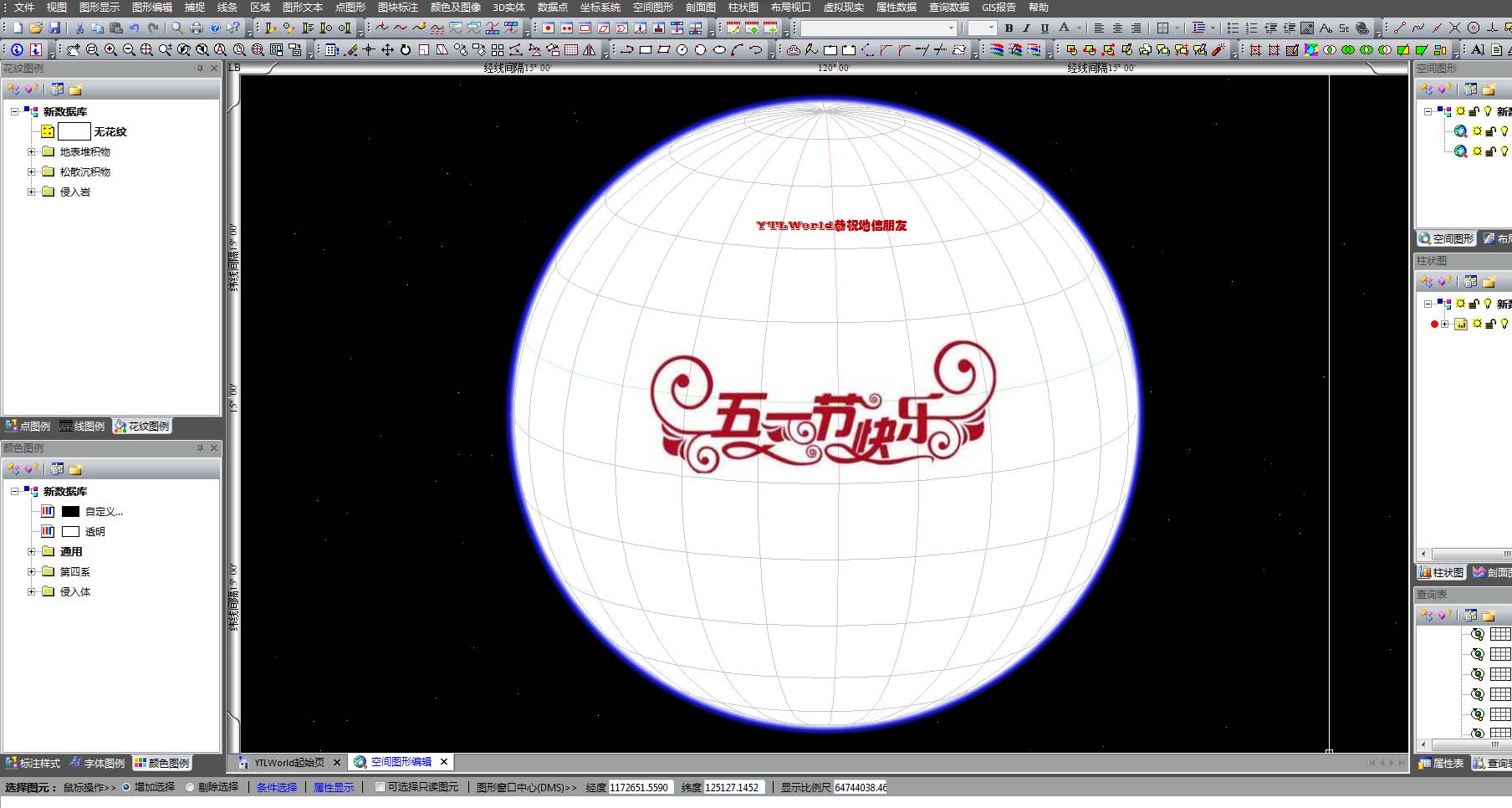Expand the 第四系 color folder

[x=32, y=572]
